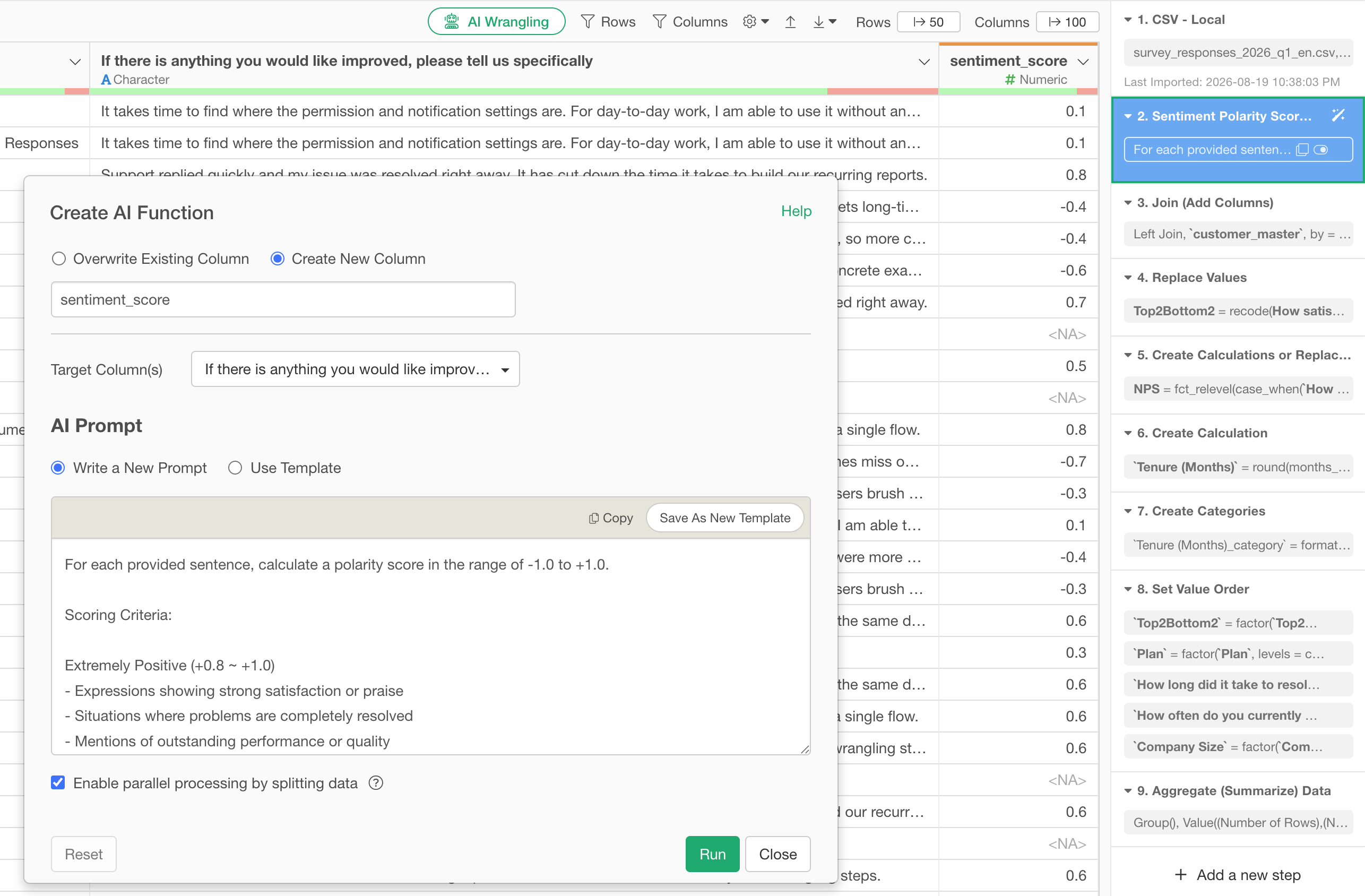Click the sentiment_score column quality bar
Viewport: 1365px width, 896px height.
point(1018,92)
